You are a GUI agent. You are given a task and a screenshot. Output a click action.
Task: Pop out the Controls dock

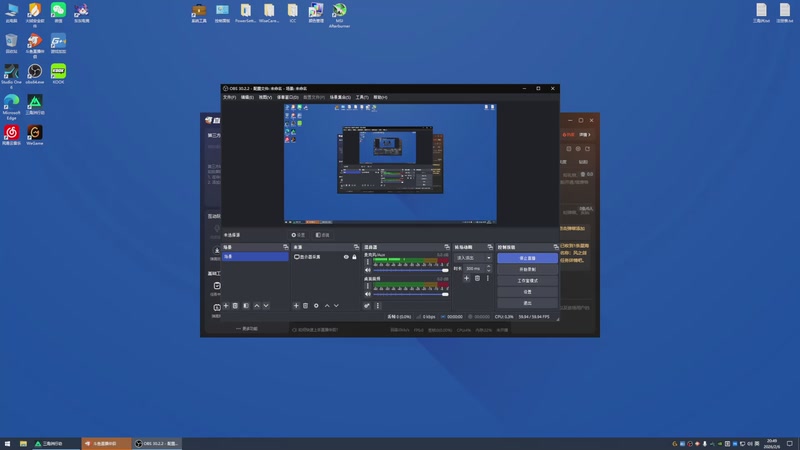pos(556,247)
